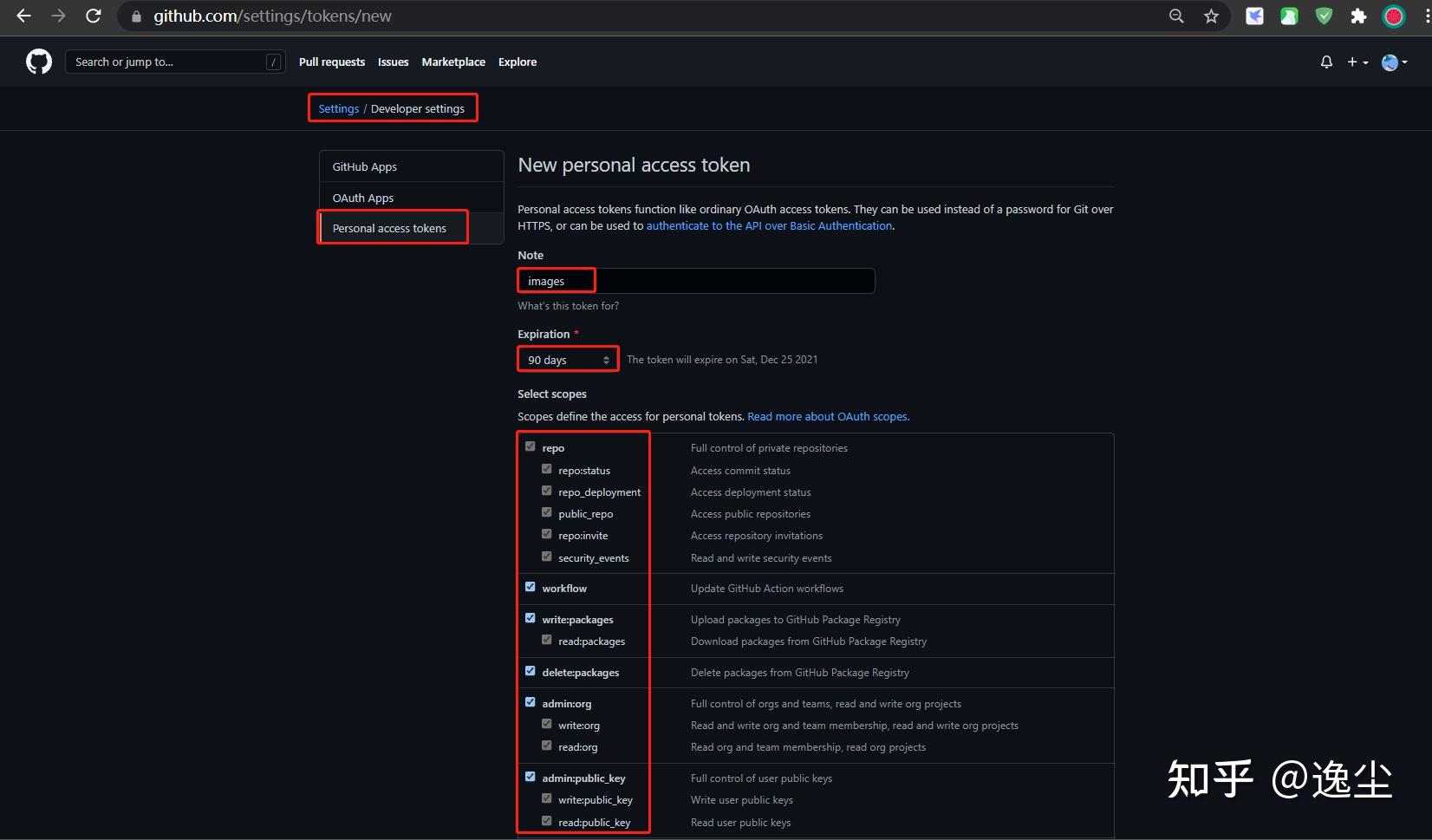Toggle the read:public_key checkbox

coord(547,821)
